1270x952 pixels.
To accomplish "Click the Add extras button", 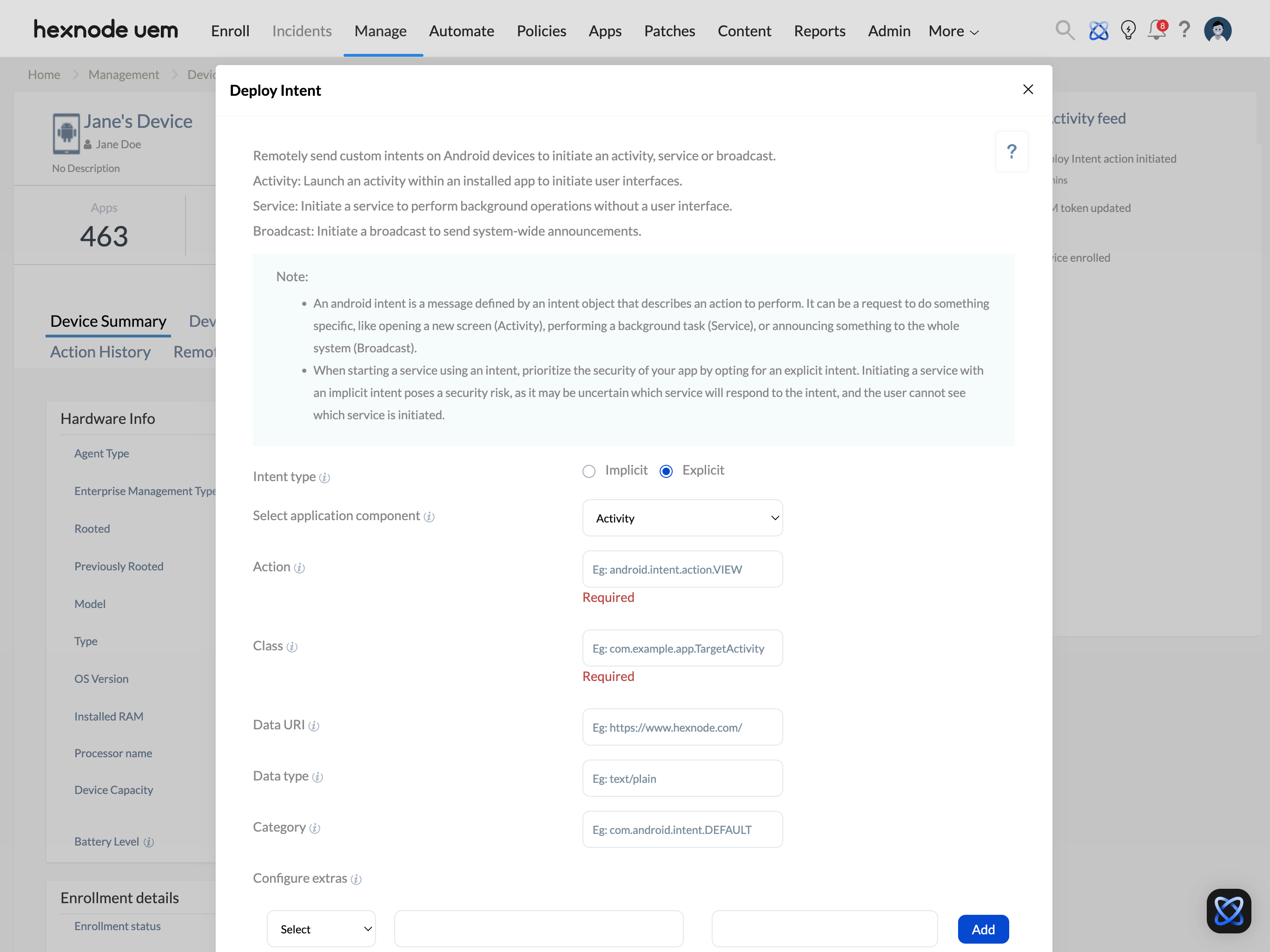I will [x=983, y=929].
